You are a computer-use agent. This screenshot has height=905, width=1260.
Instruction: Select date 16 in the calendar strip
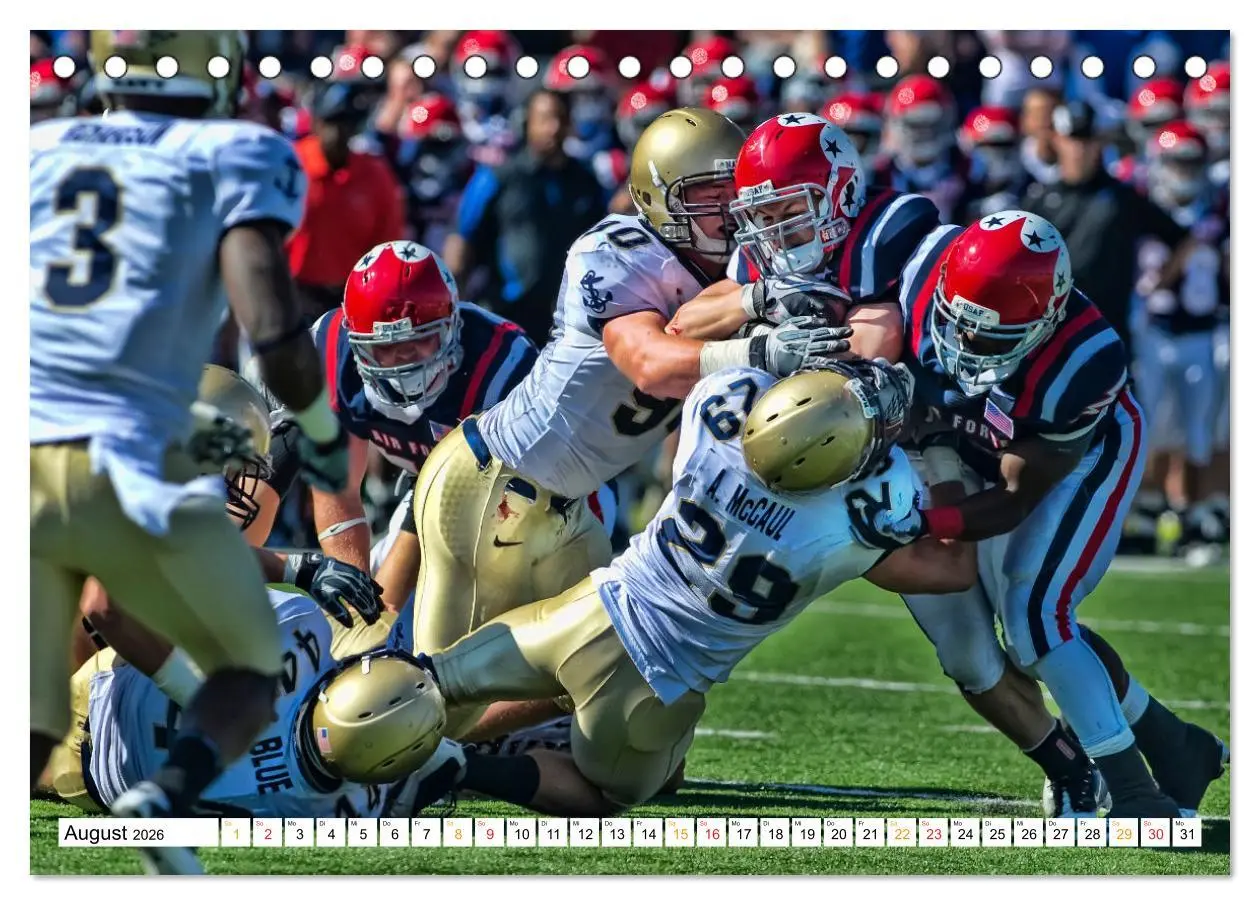711,833
